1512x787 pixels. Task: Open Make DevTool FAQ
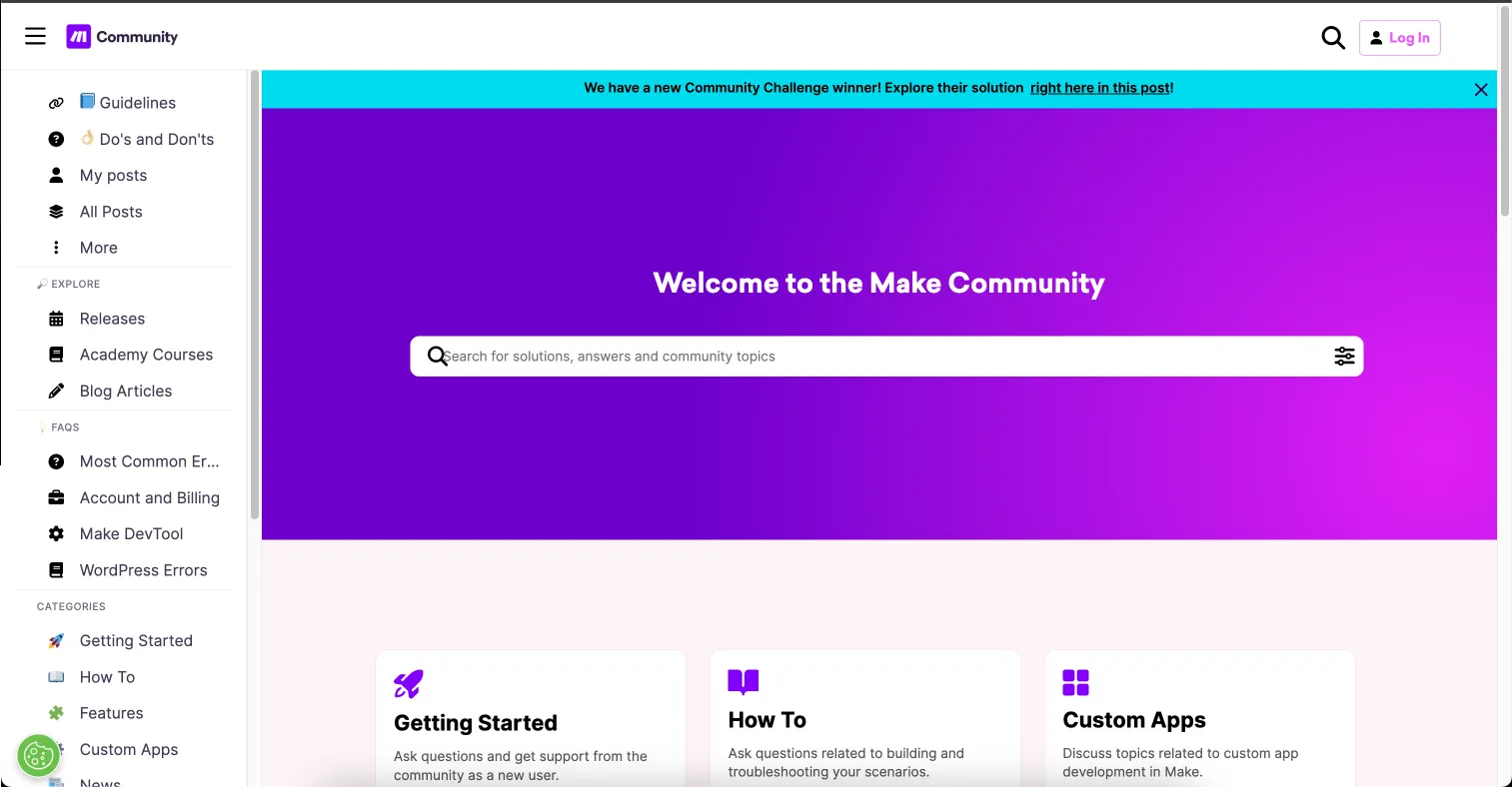coord(132,533)
